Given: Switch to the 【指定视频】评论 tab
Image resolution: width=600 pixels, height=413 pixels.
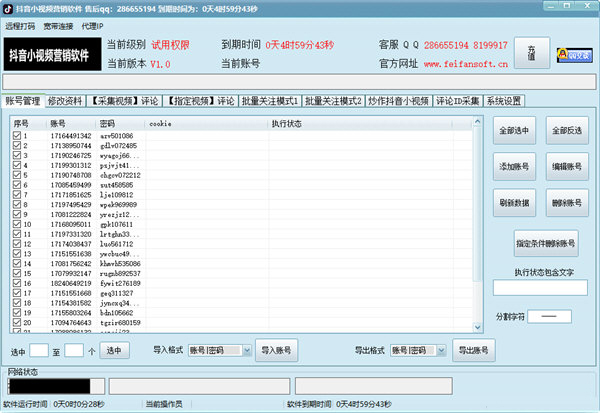Looking at the screenshot, I should click(x=201, y=101).
